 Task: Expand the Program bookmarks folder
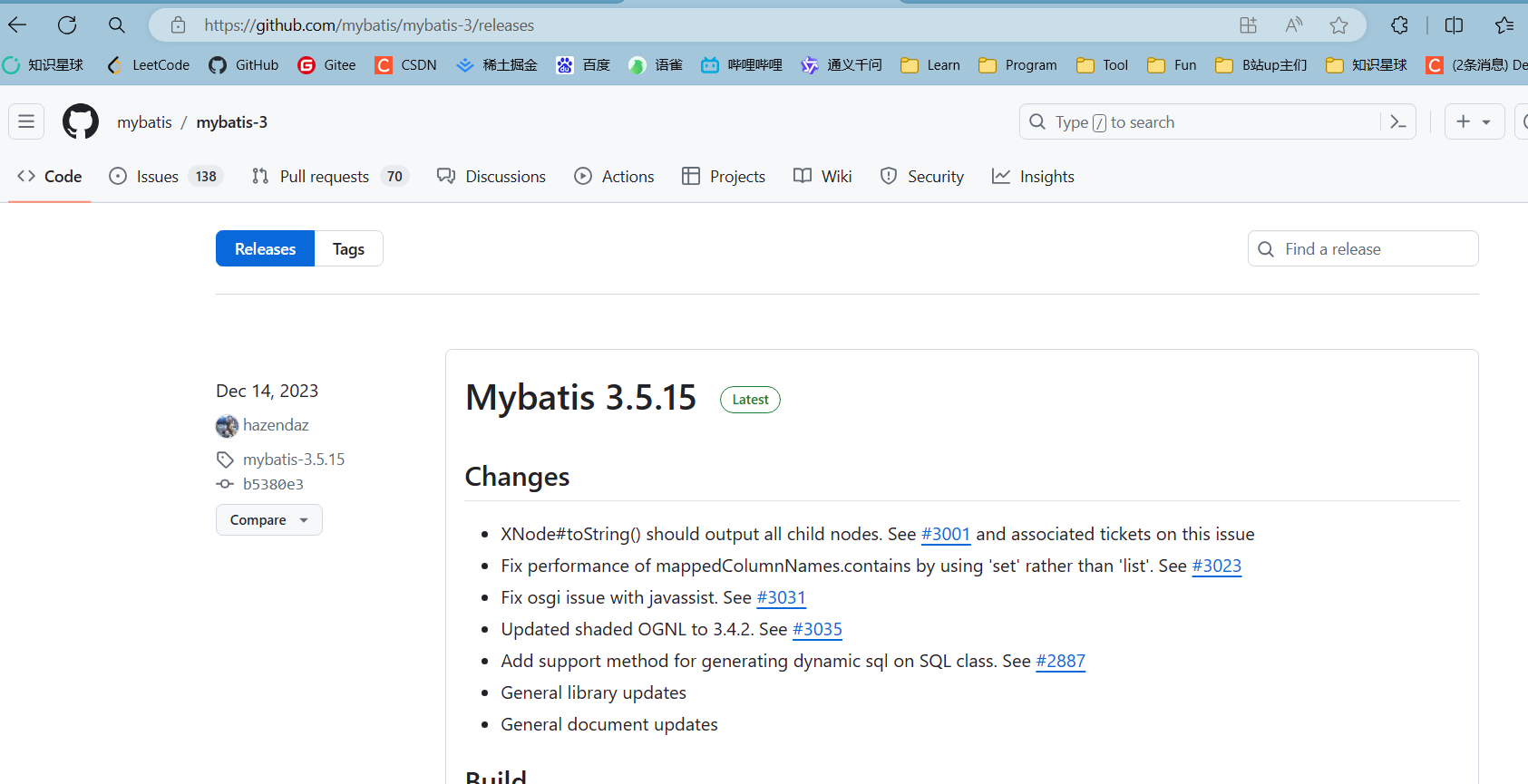coord(1018,65)
